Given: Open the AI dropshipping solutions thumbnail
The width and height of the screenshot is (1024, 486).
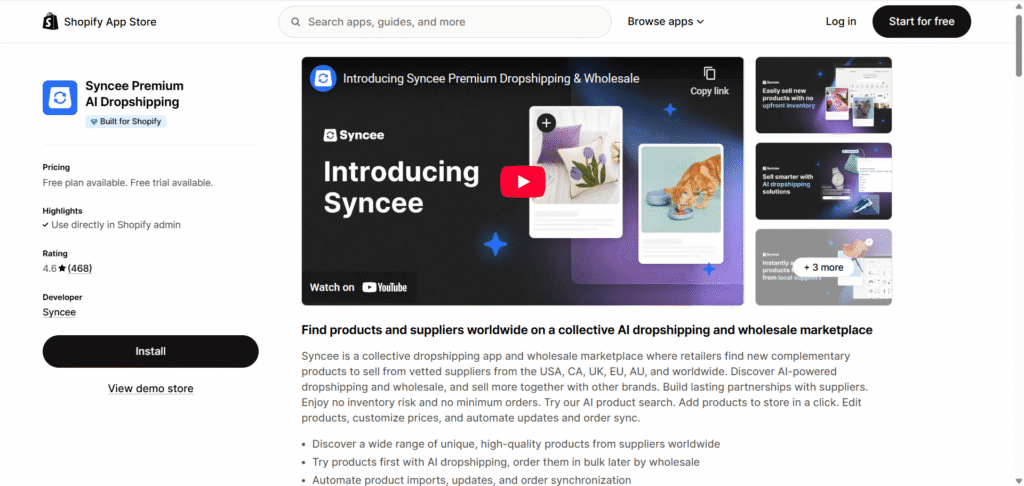Looking at the screenshot, I should (x=823, y=181).
